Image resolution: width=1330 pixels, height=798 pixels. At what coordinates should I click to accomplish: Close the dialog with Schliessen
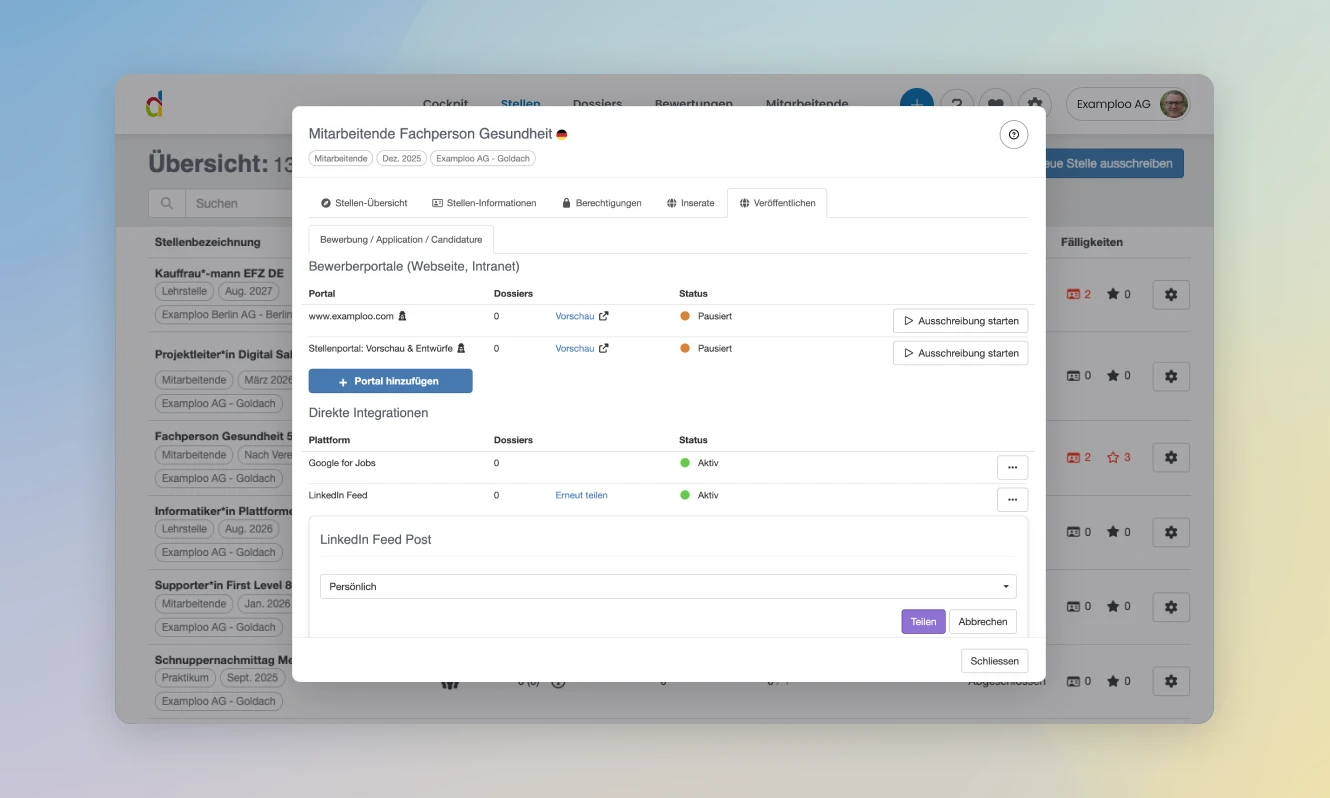click(994, 661)
